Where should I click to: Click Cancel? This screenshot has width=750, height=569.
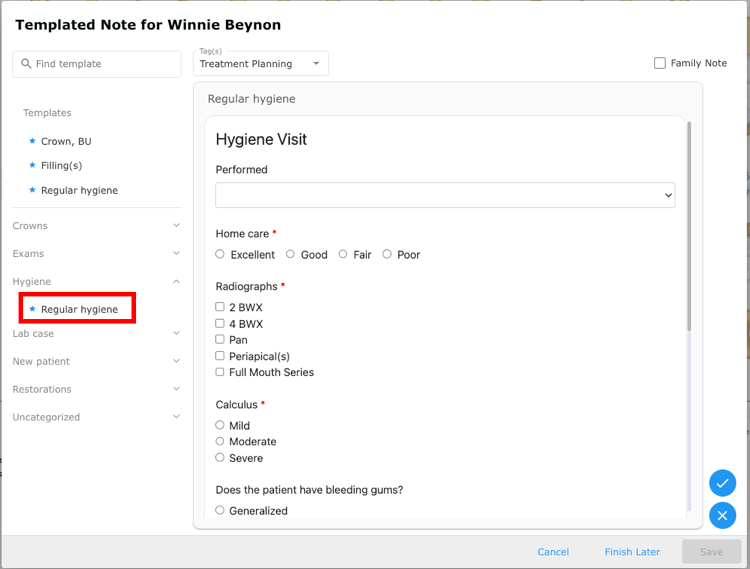tap(553, 552)
